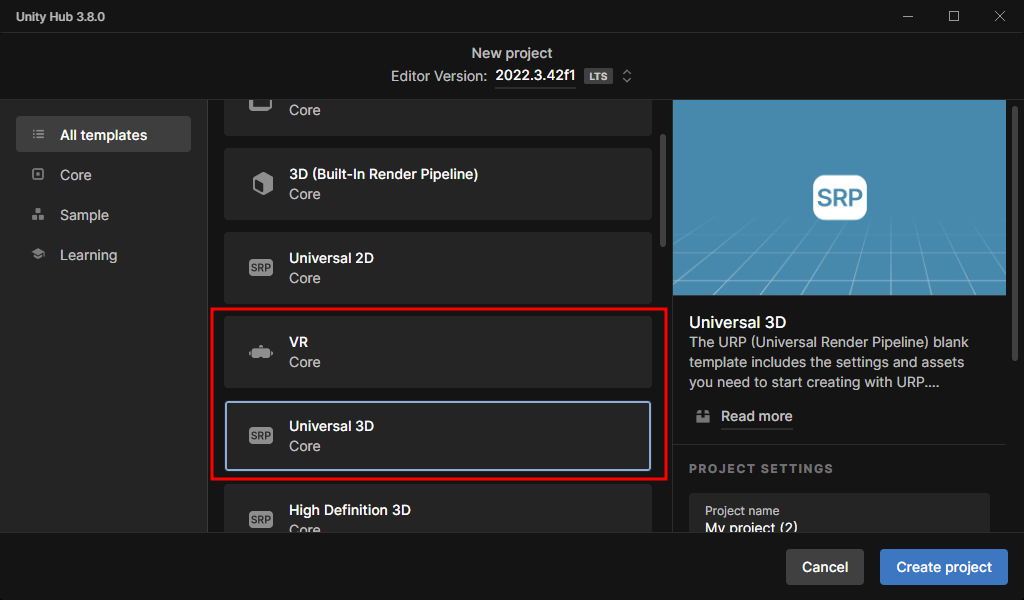Click the Create project button

[x=944, y=567]
